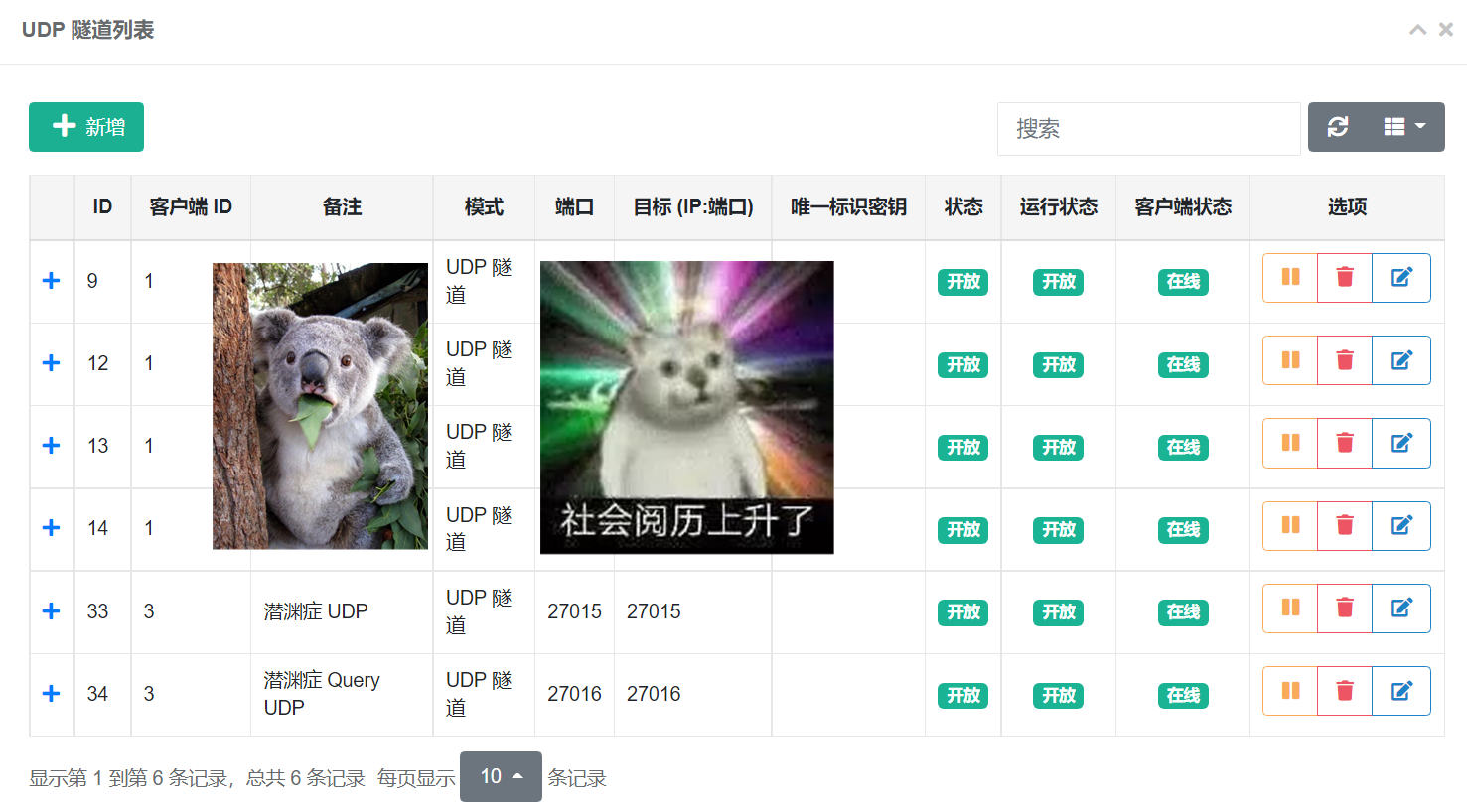Open the page size 10 dropdown
Viewport: 1467px width, 812px height.
coord(501,776)
